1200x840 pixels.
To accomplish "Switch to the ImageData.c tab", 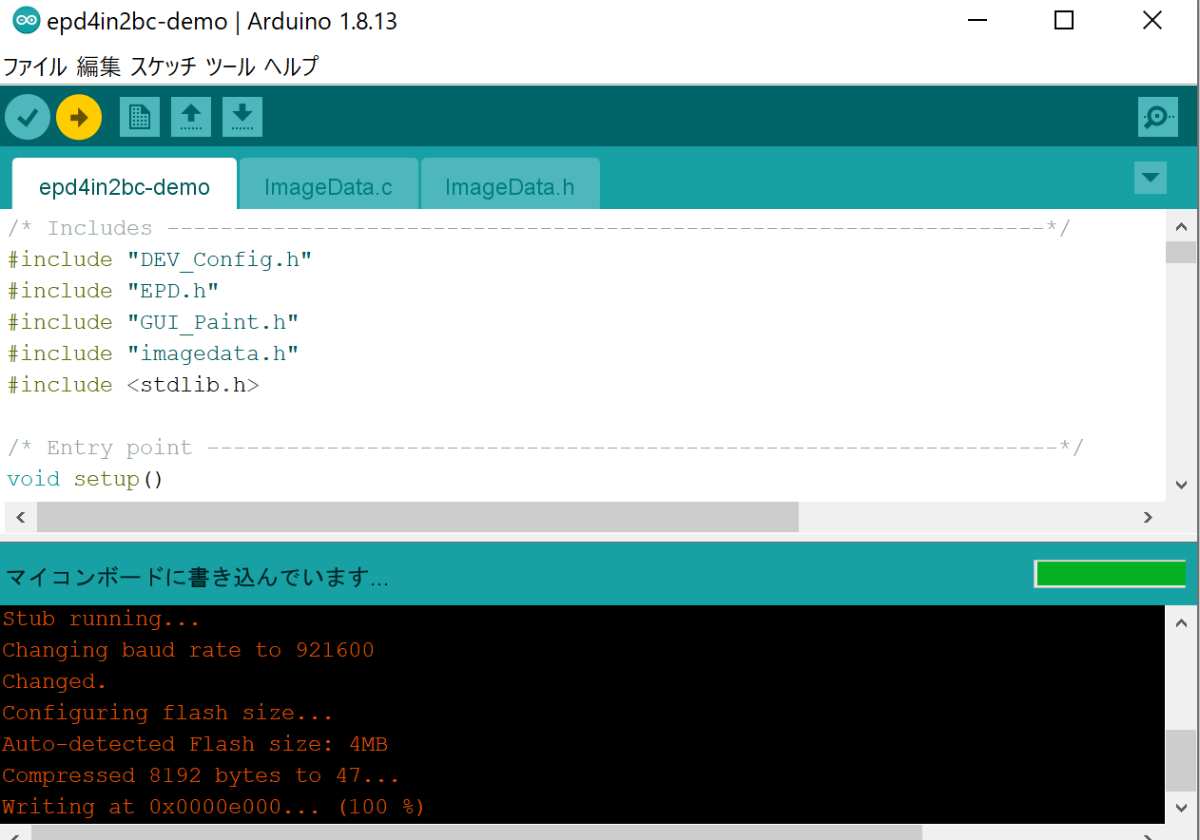I will pos(328,186).
